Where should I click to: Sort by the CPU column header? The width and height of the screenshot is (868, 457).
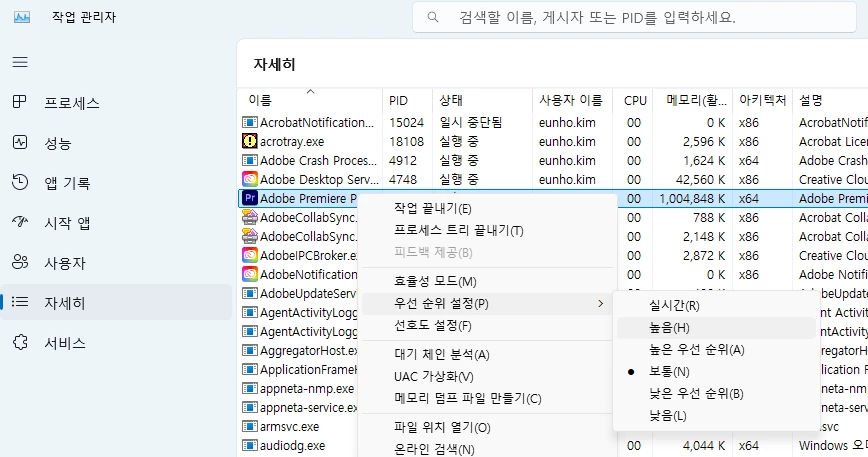coord(632,100)
